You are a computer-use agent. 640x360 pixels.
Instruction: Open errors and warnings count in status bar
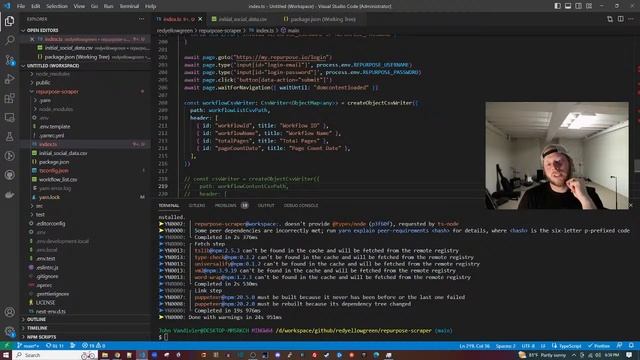(93, 345)
